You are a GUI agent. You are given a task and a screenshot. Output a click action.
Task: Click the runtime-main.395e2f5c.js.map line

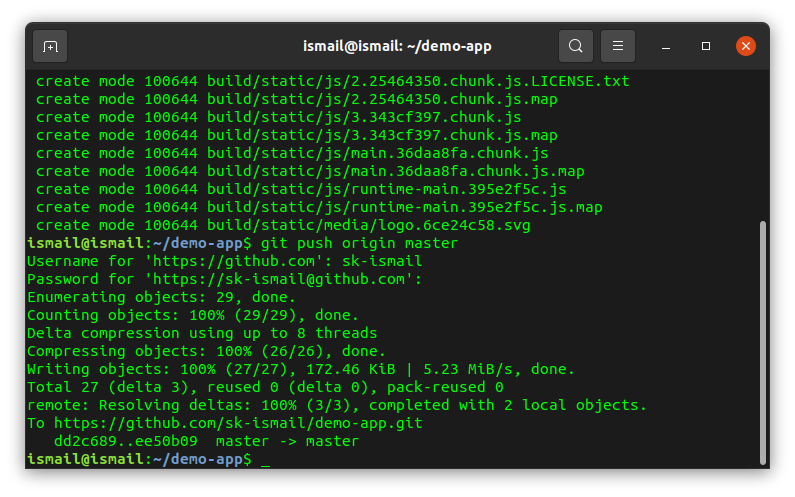pos(405,207)
